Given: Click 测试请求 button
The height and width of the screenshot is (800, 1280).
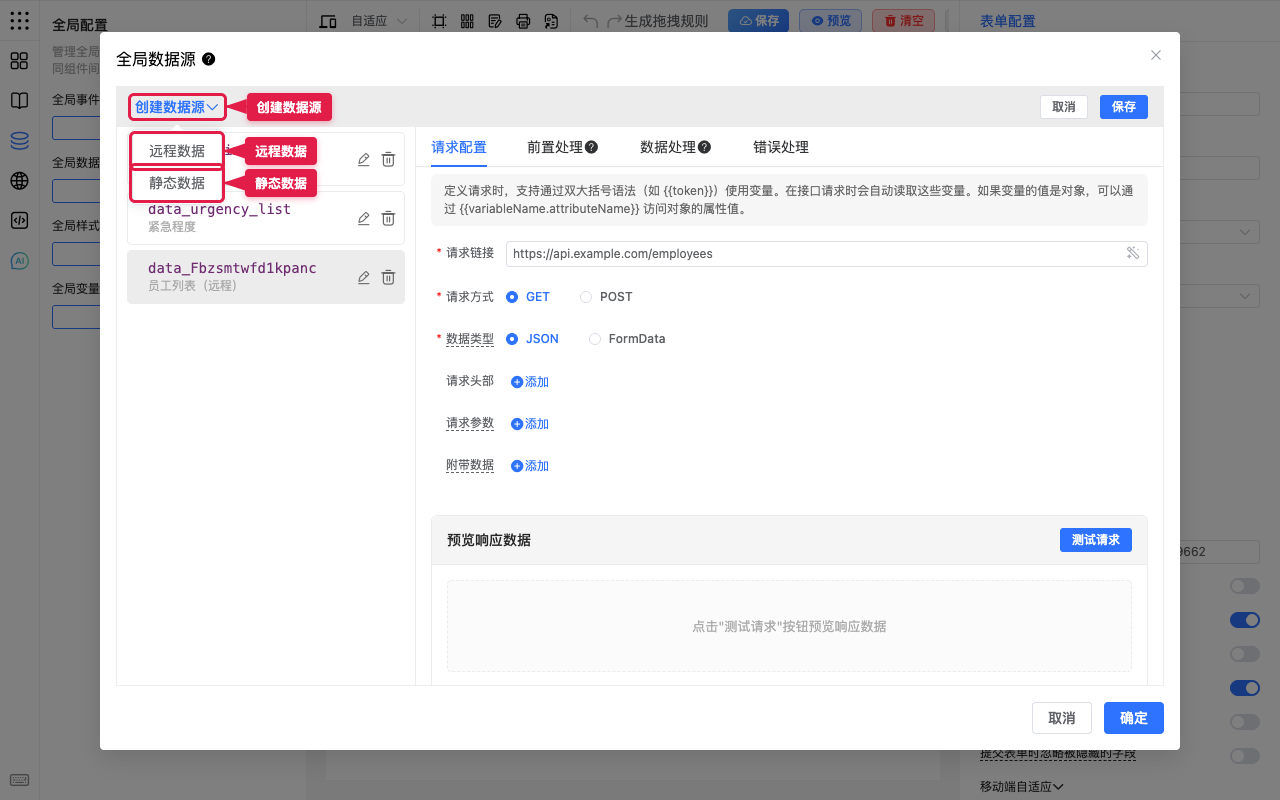Looking at the screenshot, I should tap(1096, 540).
